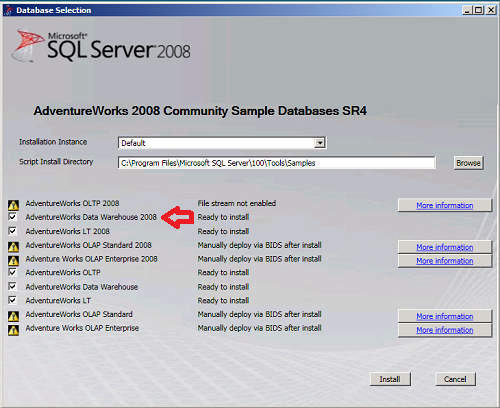
Task: Click the warning icon beside Adventure Works OLAP Enterprise
Action: coord(13,330)
